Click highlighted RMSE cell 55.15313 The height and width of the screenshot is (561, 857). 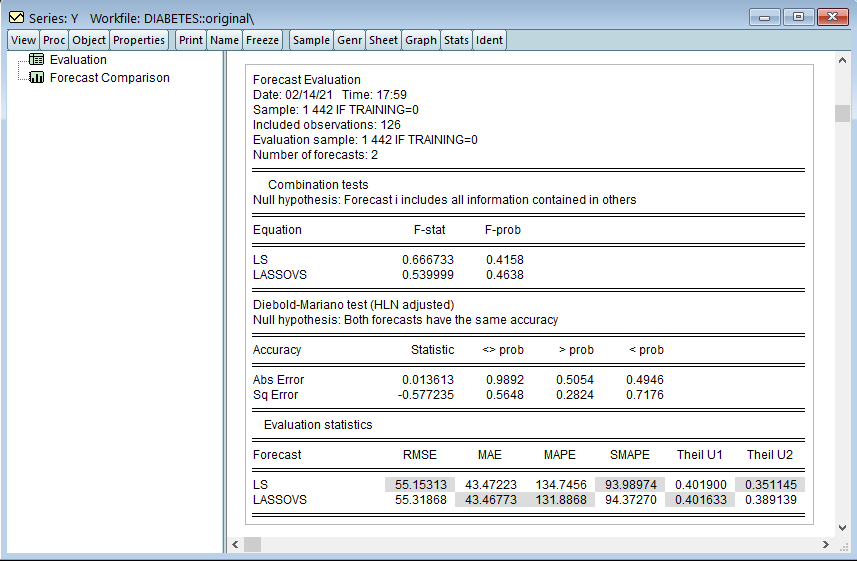pyautogui.click(x=420, y=484)
